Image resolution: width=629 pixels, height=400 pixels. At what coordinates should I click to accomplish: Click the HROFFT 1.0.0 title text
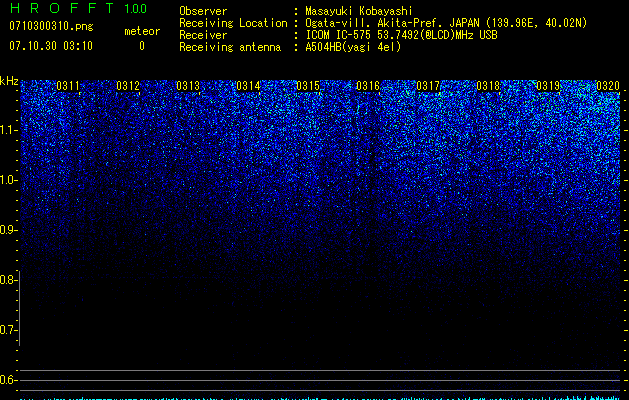point(78,8)
